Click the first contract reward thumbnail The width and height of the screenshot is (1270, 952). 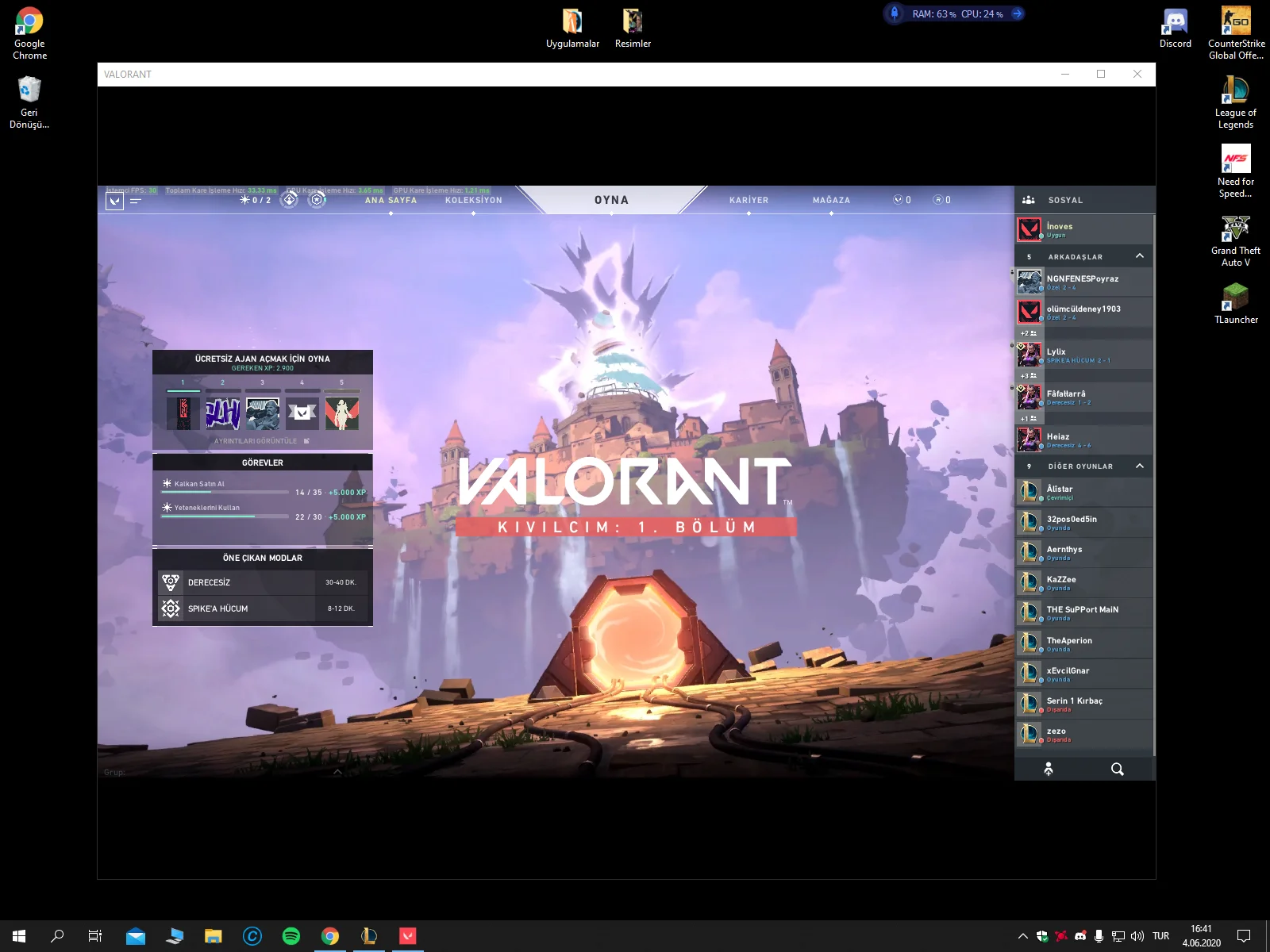click(x=183, y=413)
